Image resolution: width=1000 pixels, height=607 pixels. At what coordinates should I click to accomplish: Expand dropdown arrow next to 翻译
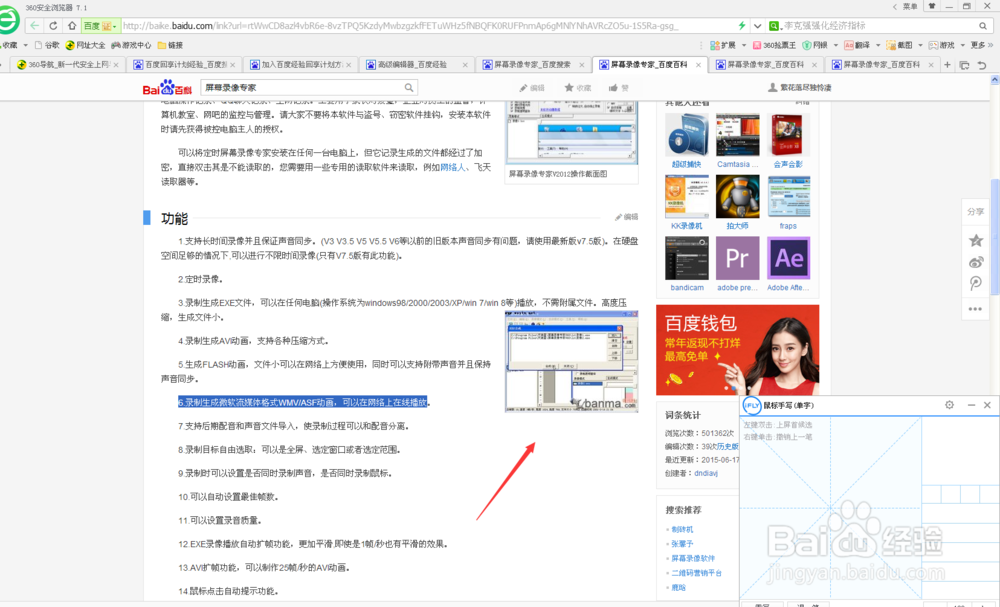pyautogui.click(x=878, y=45)
